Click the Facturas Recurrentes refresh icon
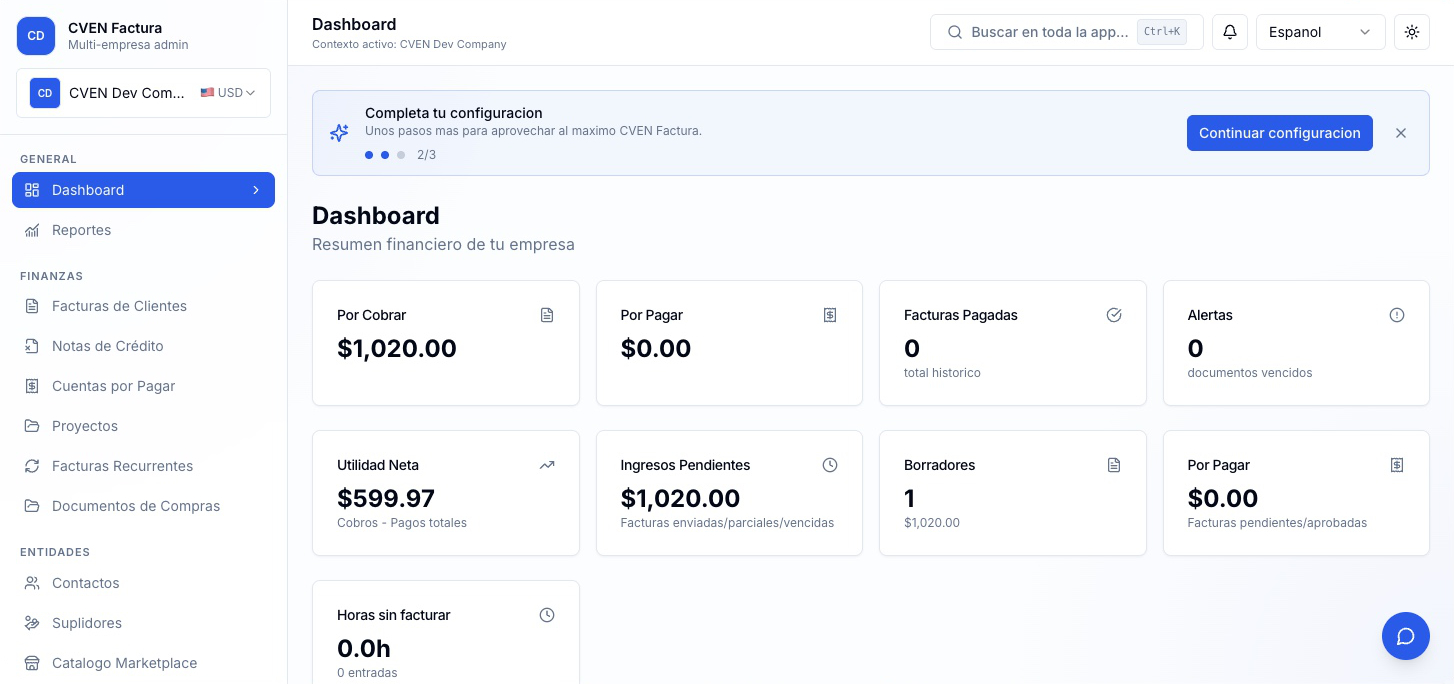The width and height of the screenshot is (1454, 684). (32, 466)
